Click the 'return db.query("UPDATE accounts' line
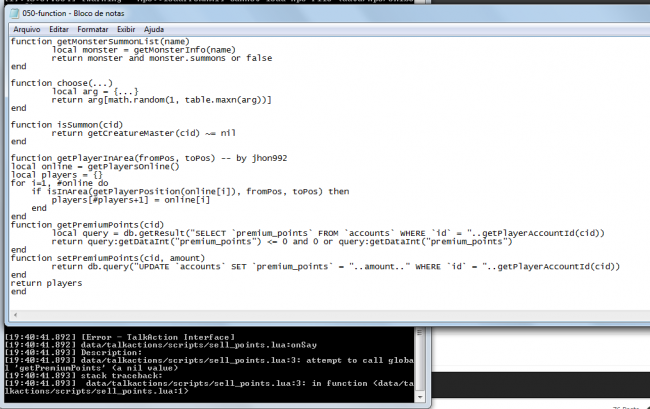This screenshot has height=409, width=650. tap(336, 266)
